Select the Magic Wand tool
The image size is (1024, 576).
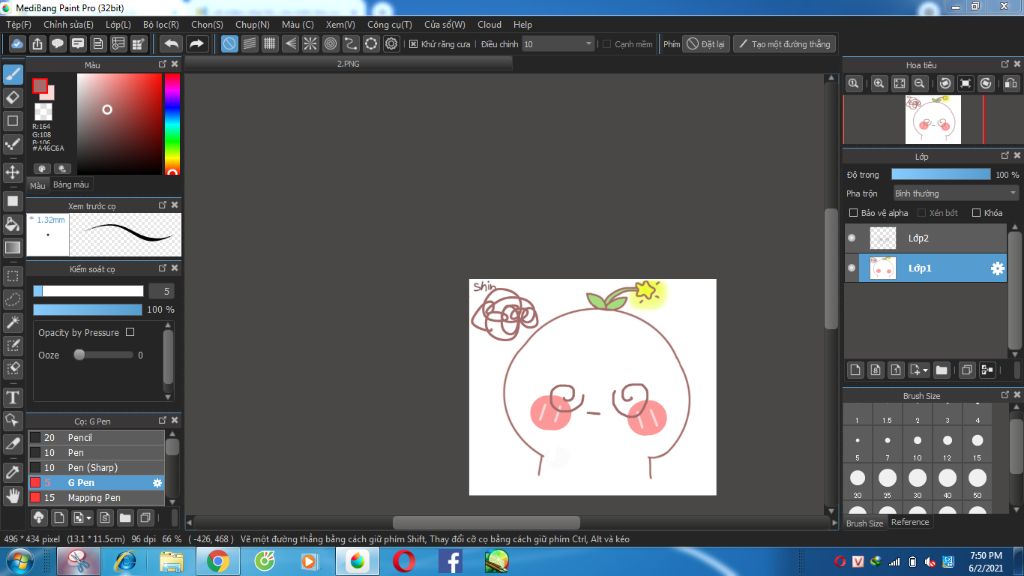13,322
